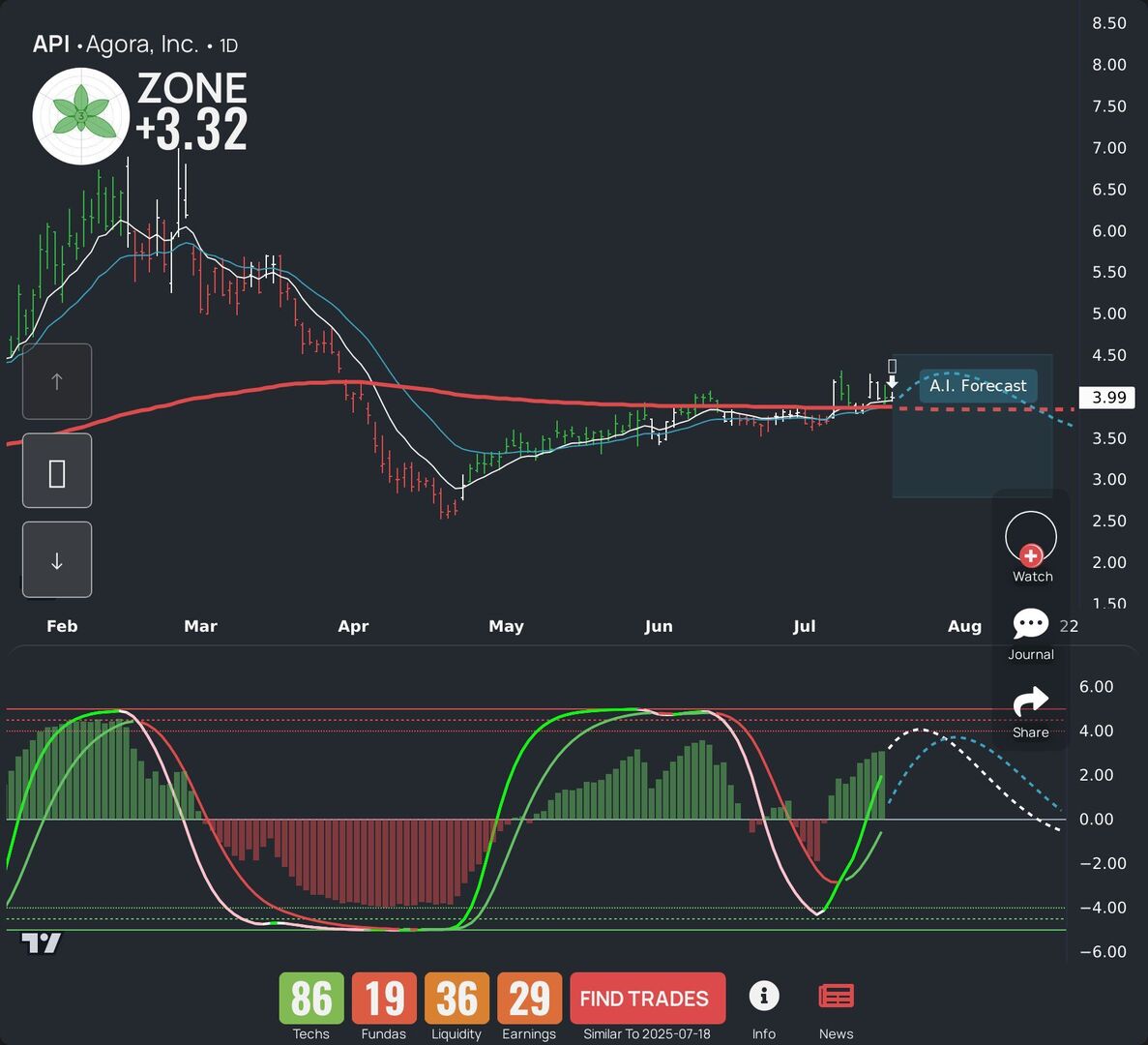The width and height of the screenshot is (1148, 1045).
Task: Tap the Share arrow icon
Action: [1031, 702]
